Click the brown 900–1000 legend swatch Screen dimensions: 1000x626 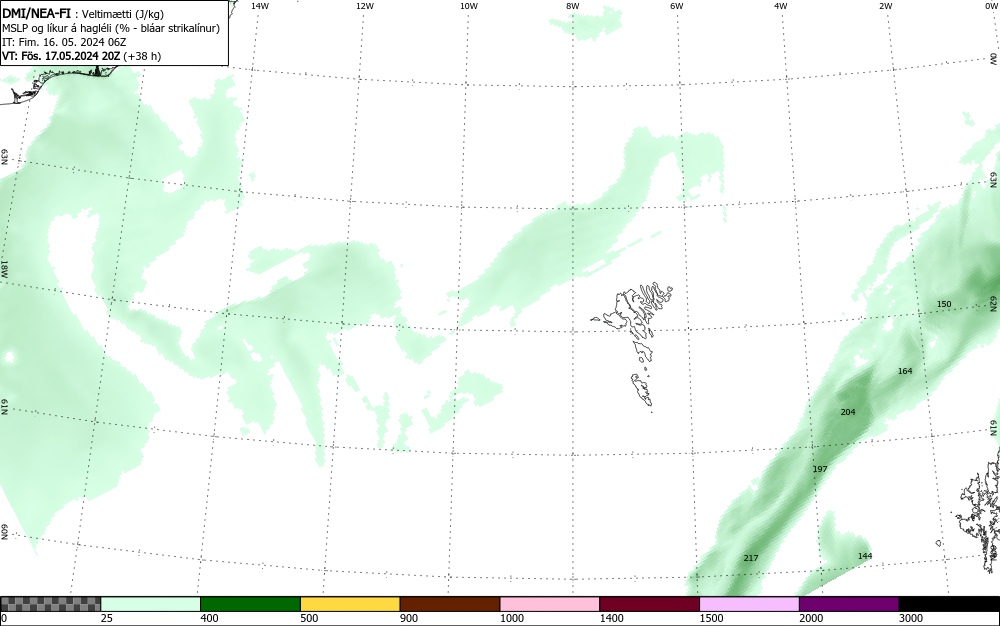coord(450,604)
